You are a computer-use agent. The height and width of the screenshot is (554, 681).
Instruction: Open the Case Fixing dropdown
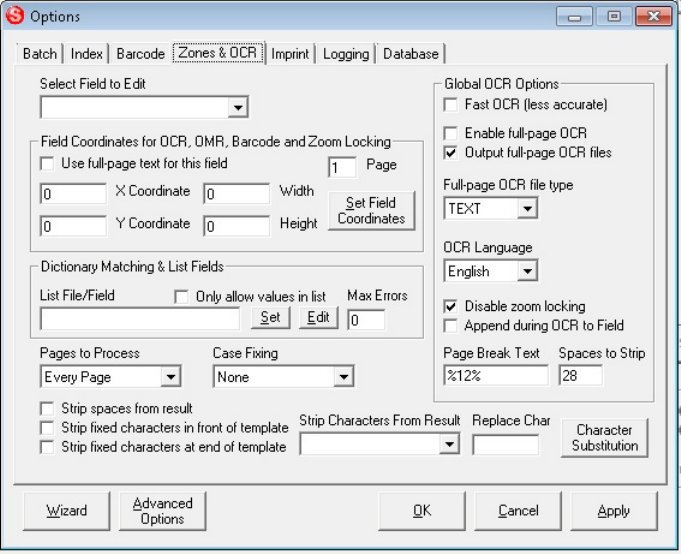284,376
